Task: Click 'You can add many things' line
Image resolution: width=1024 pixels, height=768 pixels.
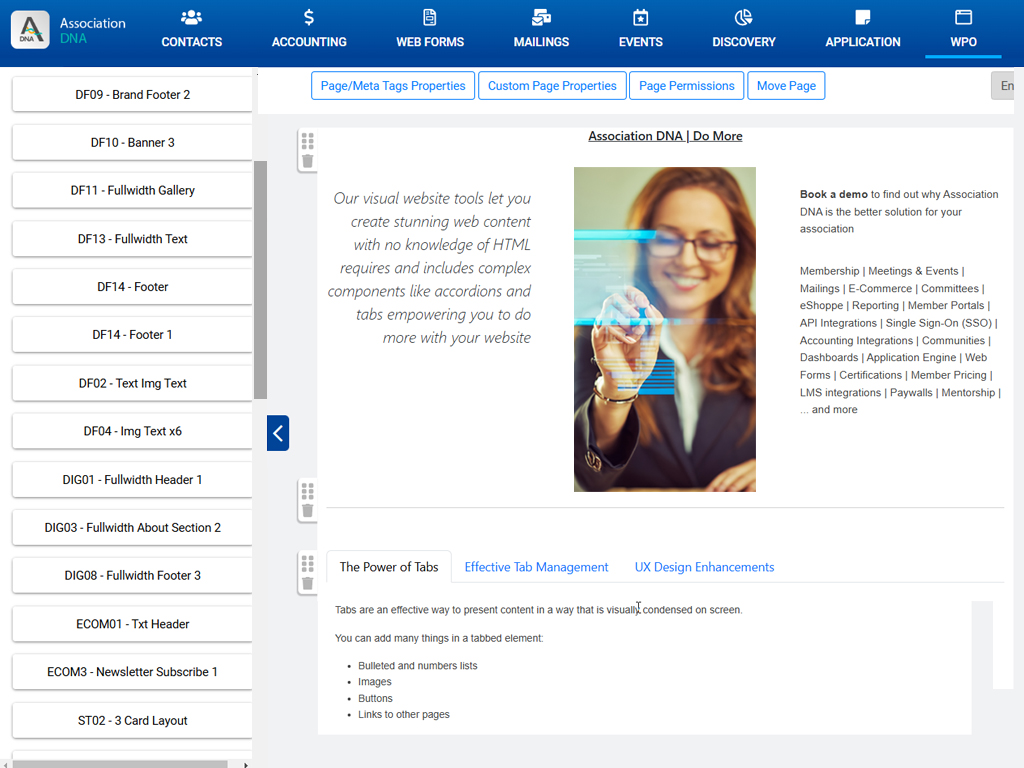Action: coord(439,638)
